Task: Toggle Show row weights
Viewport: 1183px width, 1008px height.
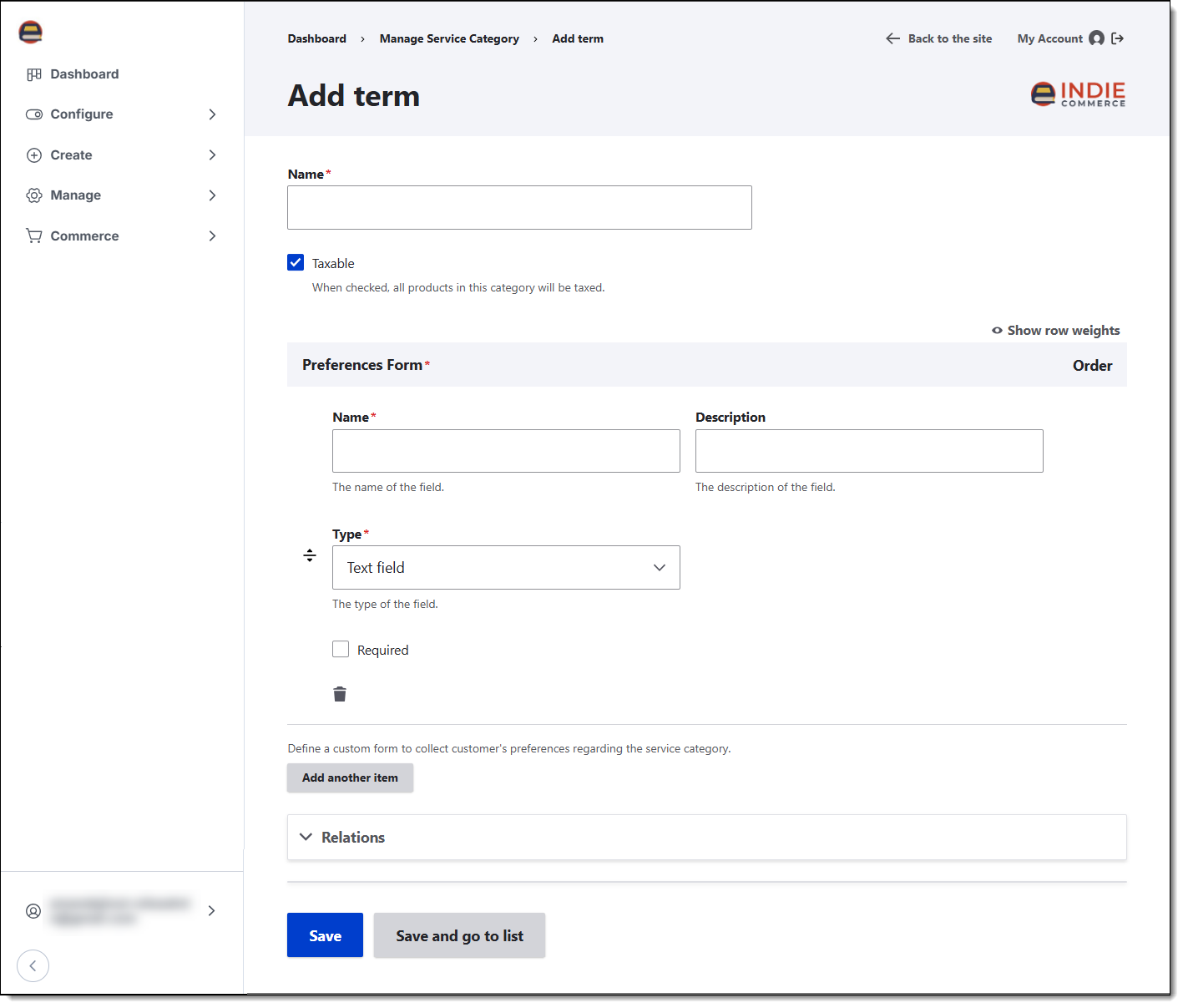Action: pos(1055,331)
